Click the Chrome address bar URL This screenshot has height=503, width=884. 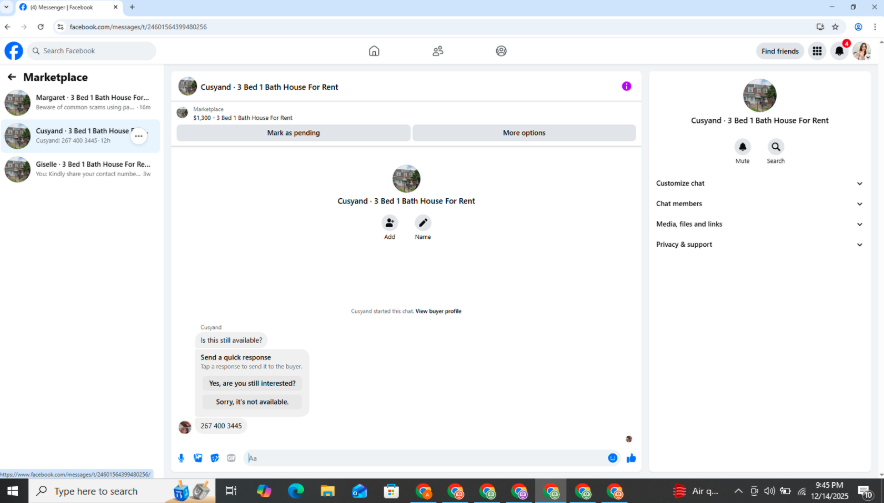(x=138, y=27)
